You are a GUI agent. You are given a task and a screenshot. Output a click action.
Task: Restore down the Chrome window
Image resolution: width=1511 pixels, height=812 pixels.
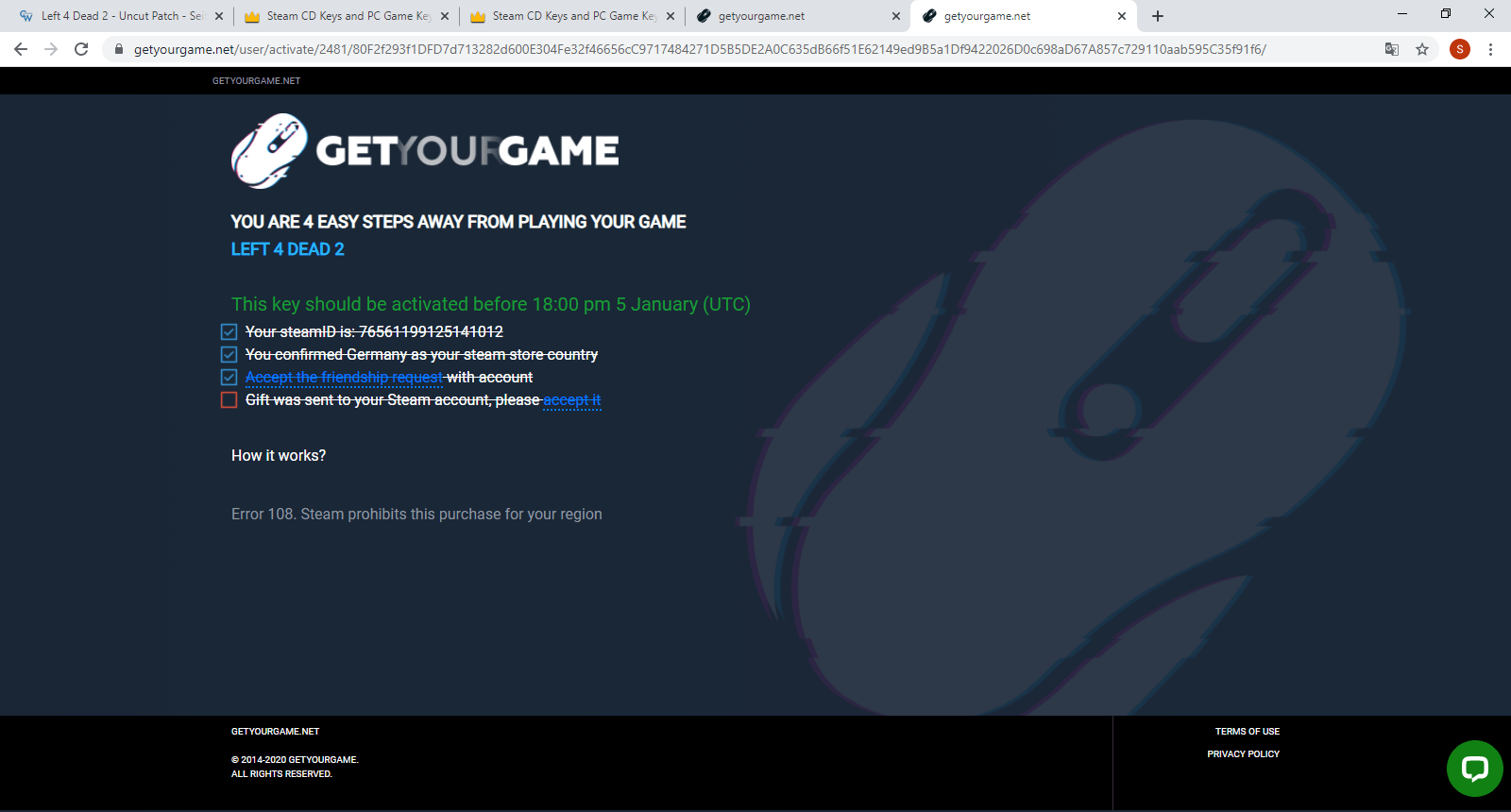[1446, 14]
